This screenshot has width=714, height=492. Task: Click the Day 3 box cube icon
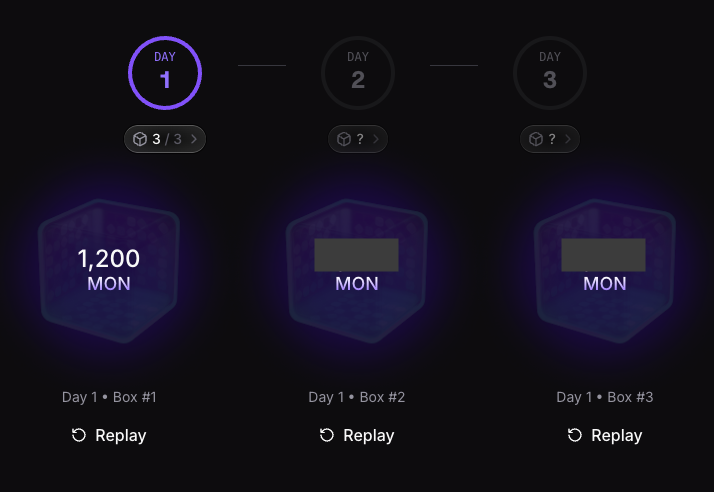[x=536, y=139]
